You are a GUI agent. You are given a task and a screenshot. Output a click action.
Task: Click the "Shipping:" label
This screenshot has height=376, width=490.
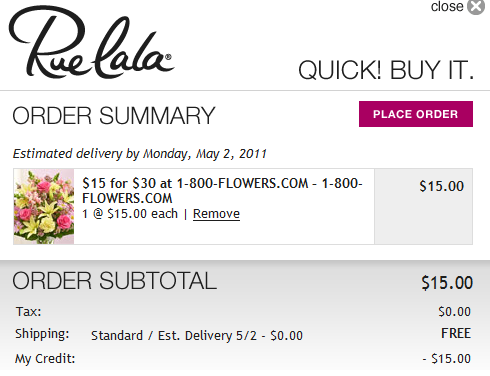coord(42,334)
